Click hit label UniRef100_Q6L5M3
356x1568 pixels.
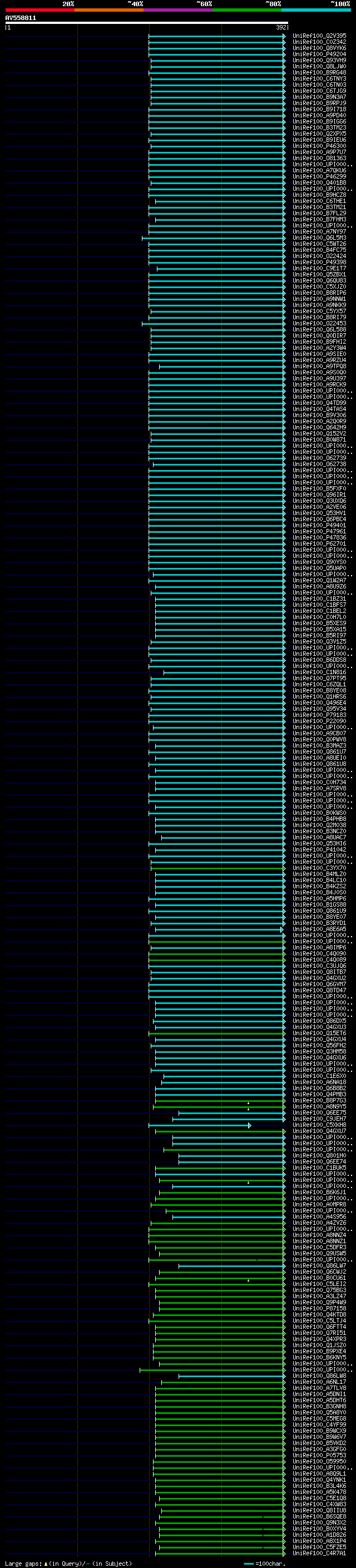click(x=319, y=238)
